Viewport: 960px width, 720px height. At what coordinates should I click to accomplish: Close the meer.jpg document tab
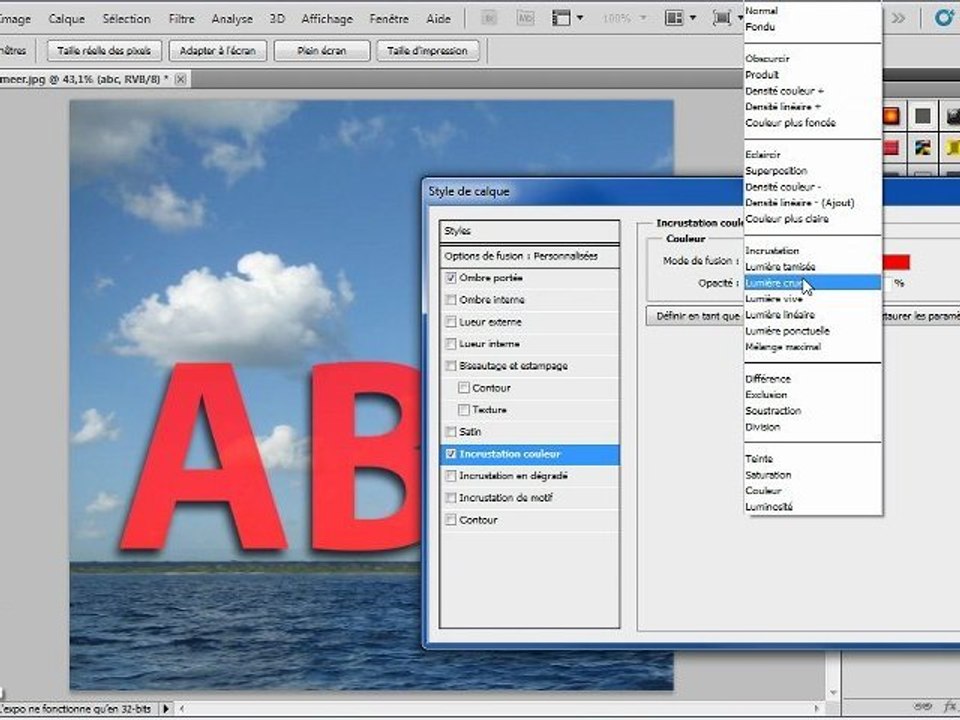coord(181,79)
